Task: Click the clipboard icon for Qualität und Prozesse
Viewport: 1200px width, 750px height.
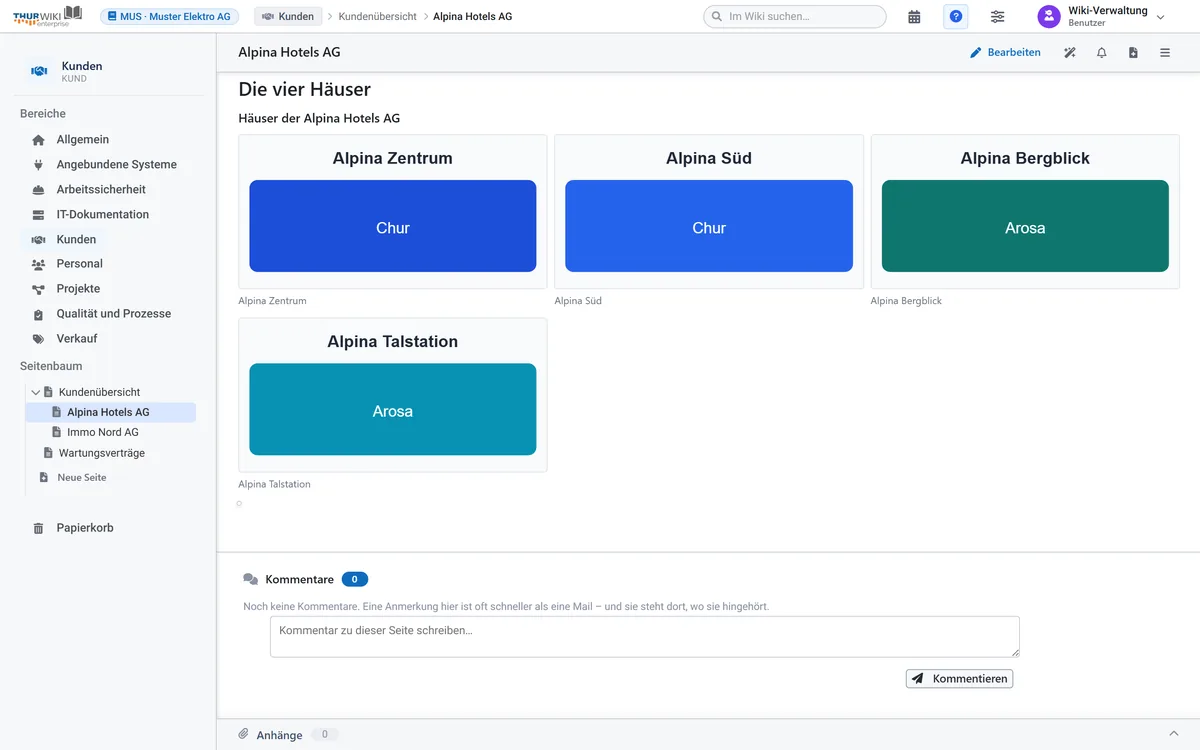Action: pos(38,314)
